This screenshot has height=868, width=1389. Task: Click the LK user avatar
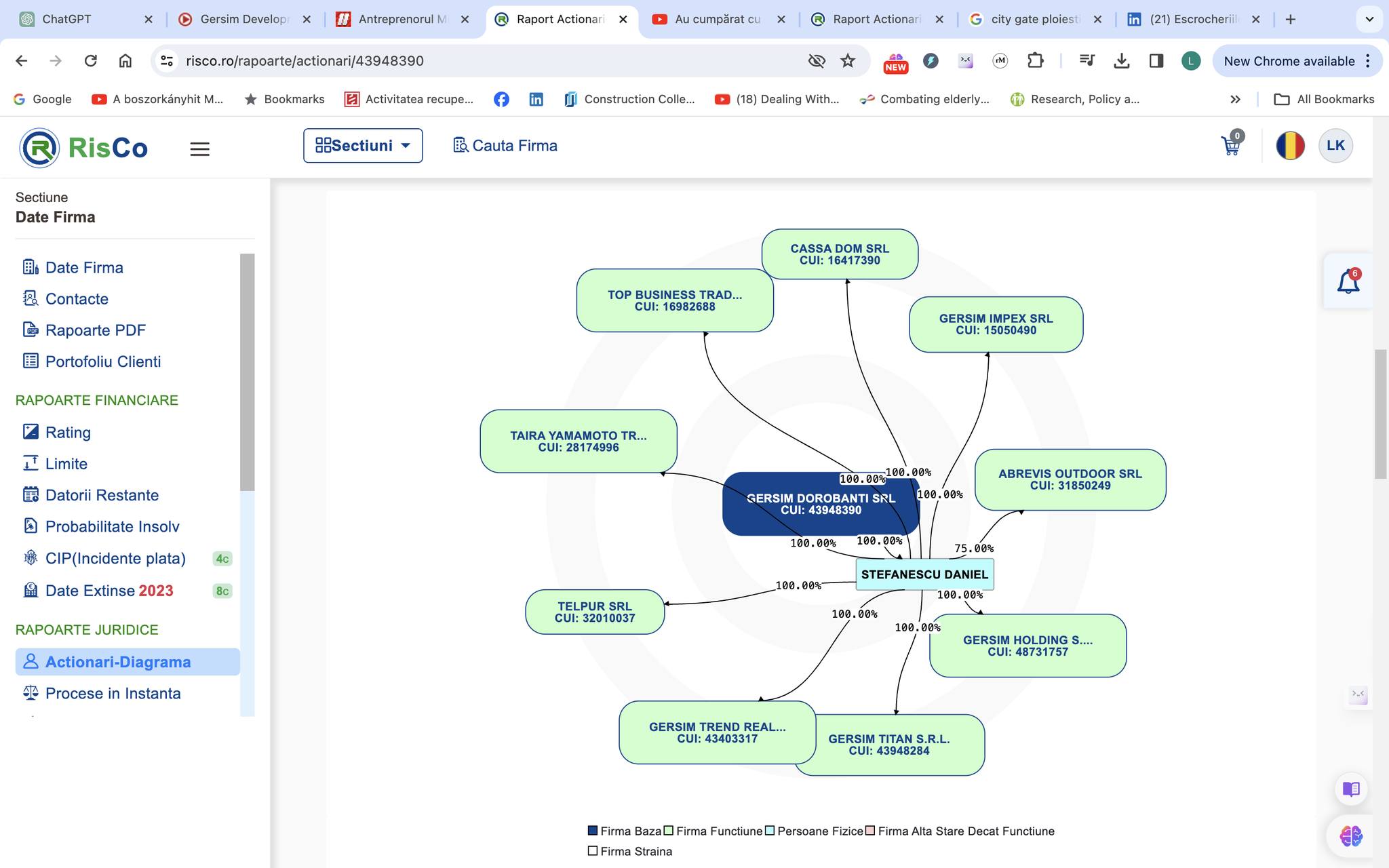1335,146
